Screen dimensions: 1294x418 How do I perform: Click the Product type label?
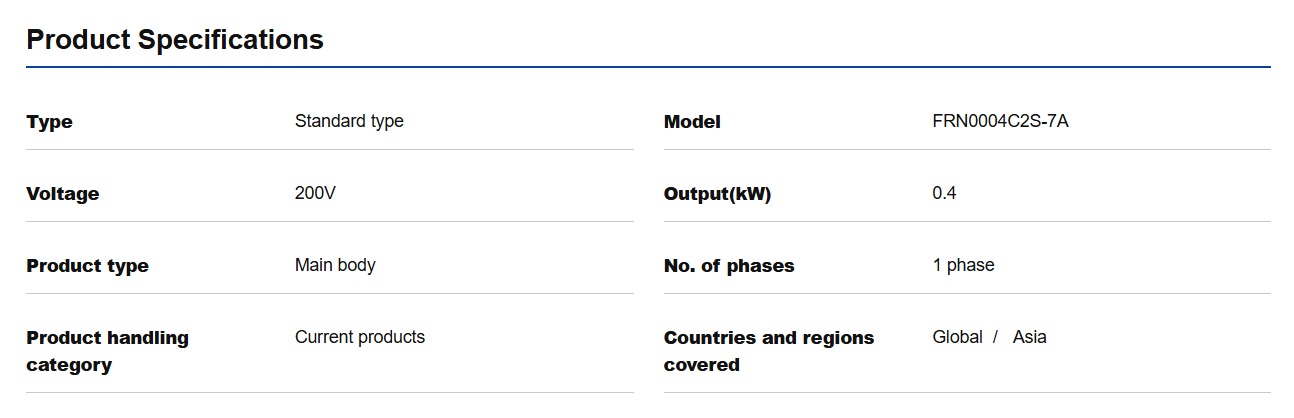point(87,266)
